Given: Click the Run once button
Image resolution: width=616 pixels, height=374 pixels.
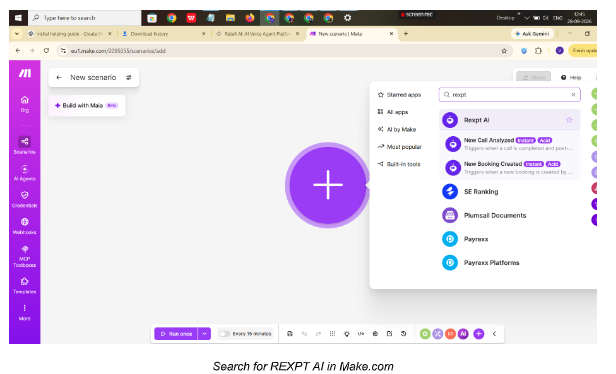Looking at the screenshot, I should tap(176, 334).
